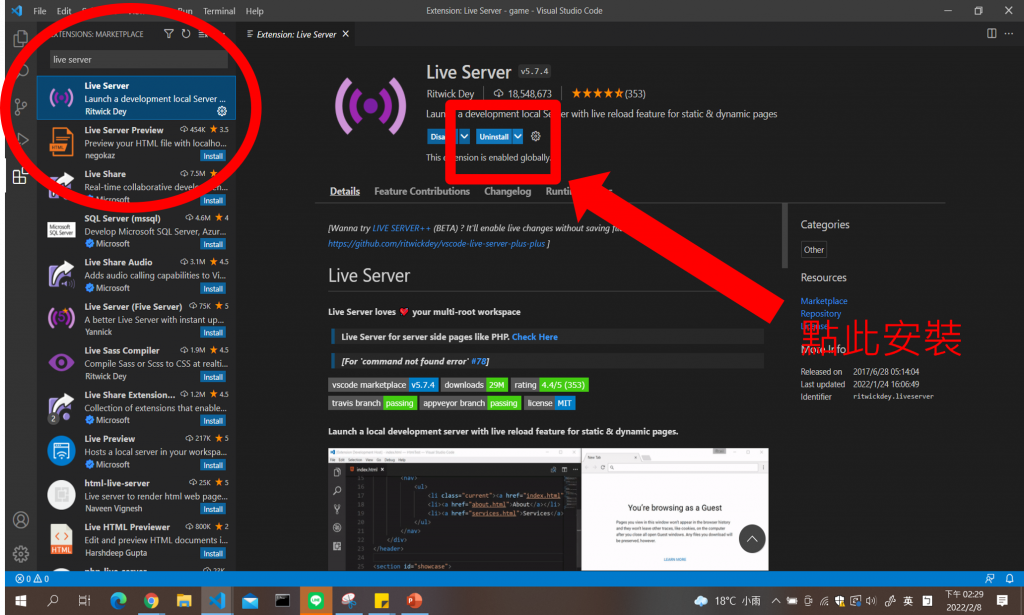Open the #78 issue link
This screenshot has width=1024, height=615.
click(x=479, y=361)
